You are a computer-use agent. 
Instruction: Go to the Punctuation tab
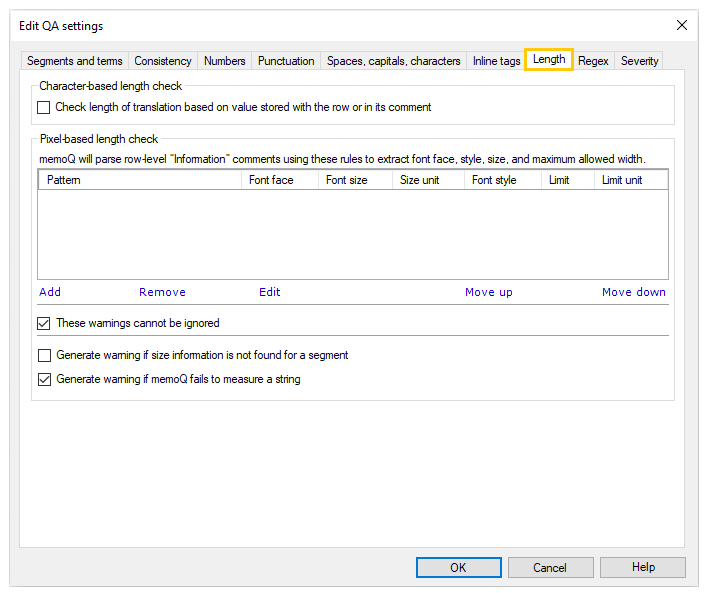(x=286, y=61)
